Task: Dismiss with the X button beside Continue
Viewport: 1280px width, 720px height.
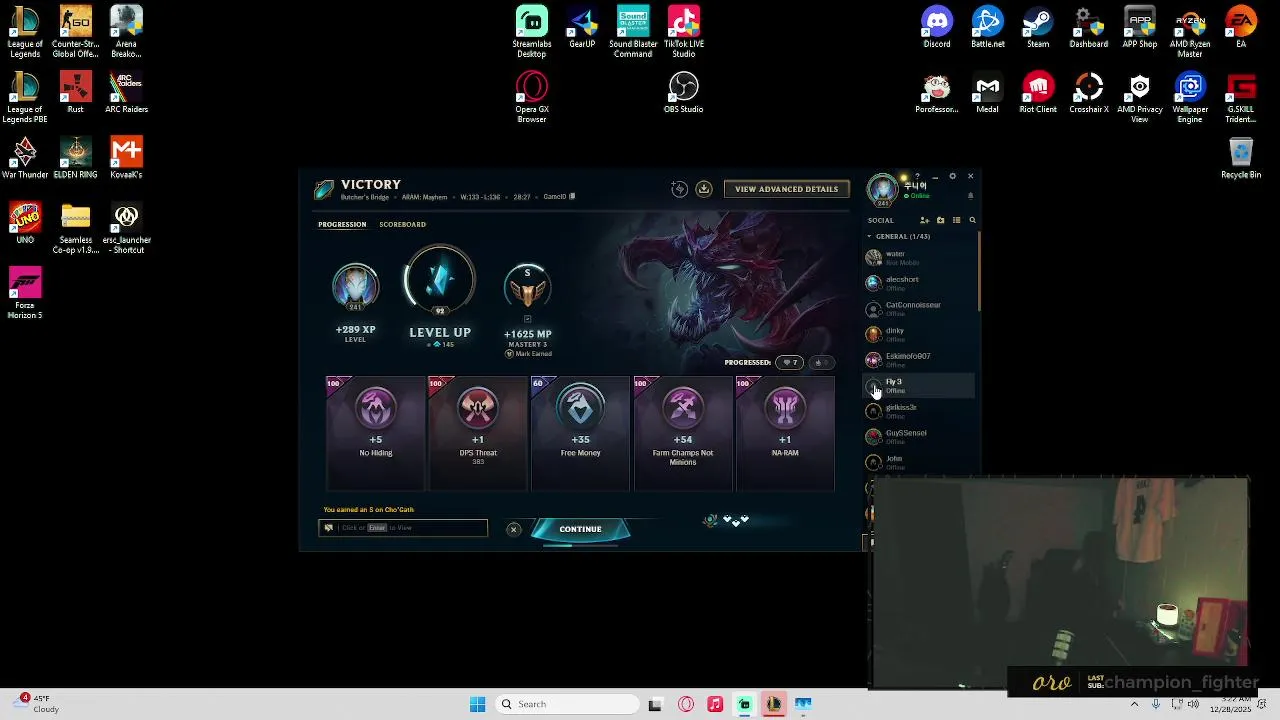Action: tap(513, 529)
